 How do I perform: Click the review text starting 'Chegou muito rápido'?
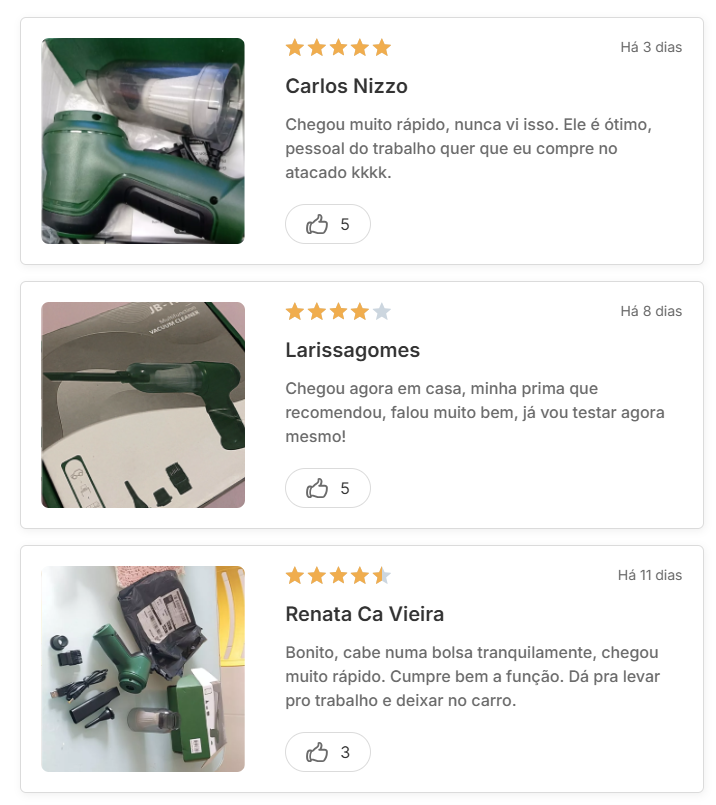point(469,148)
